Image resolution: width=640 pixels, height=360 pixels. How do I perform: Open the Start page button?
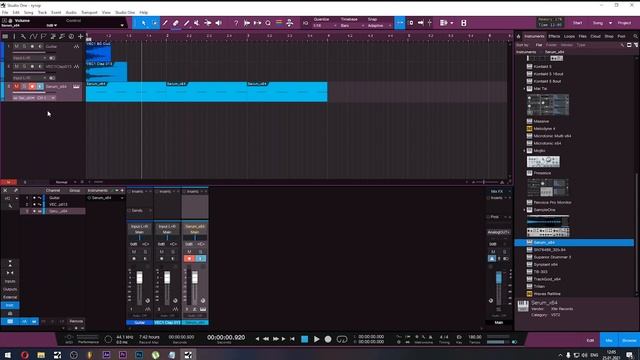point(578,23)
